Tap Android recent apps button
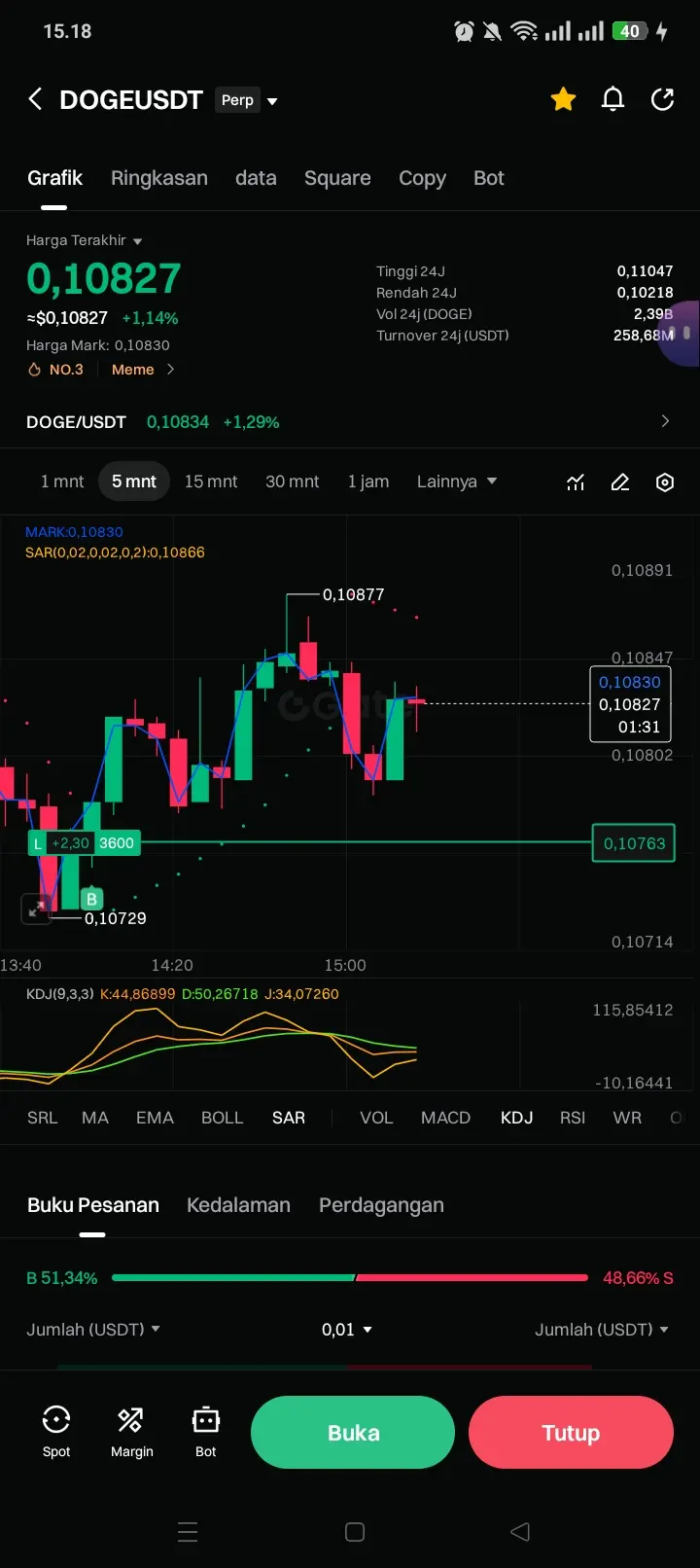The height and width of the screenshot is (1568, 700). point(188,1532)
